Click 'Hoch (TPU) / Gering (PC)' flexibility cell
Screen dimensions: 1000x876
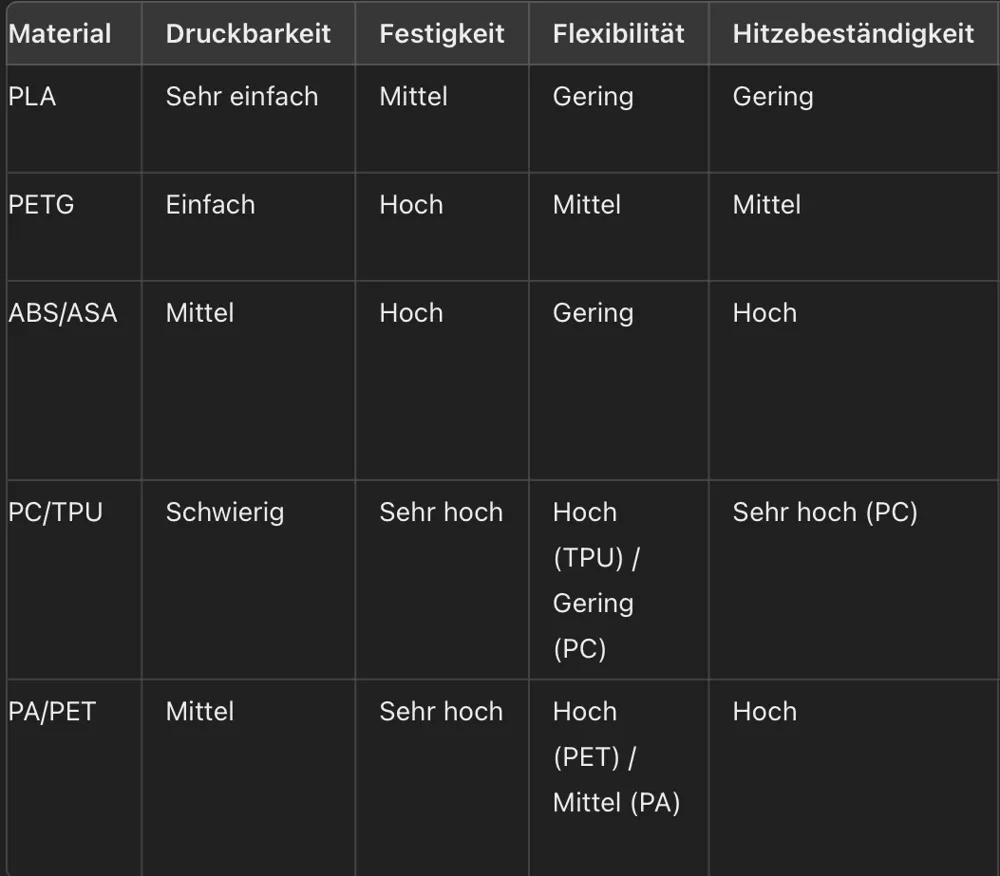tap(619, 580)
